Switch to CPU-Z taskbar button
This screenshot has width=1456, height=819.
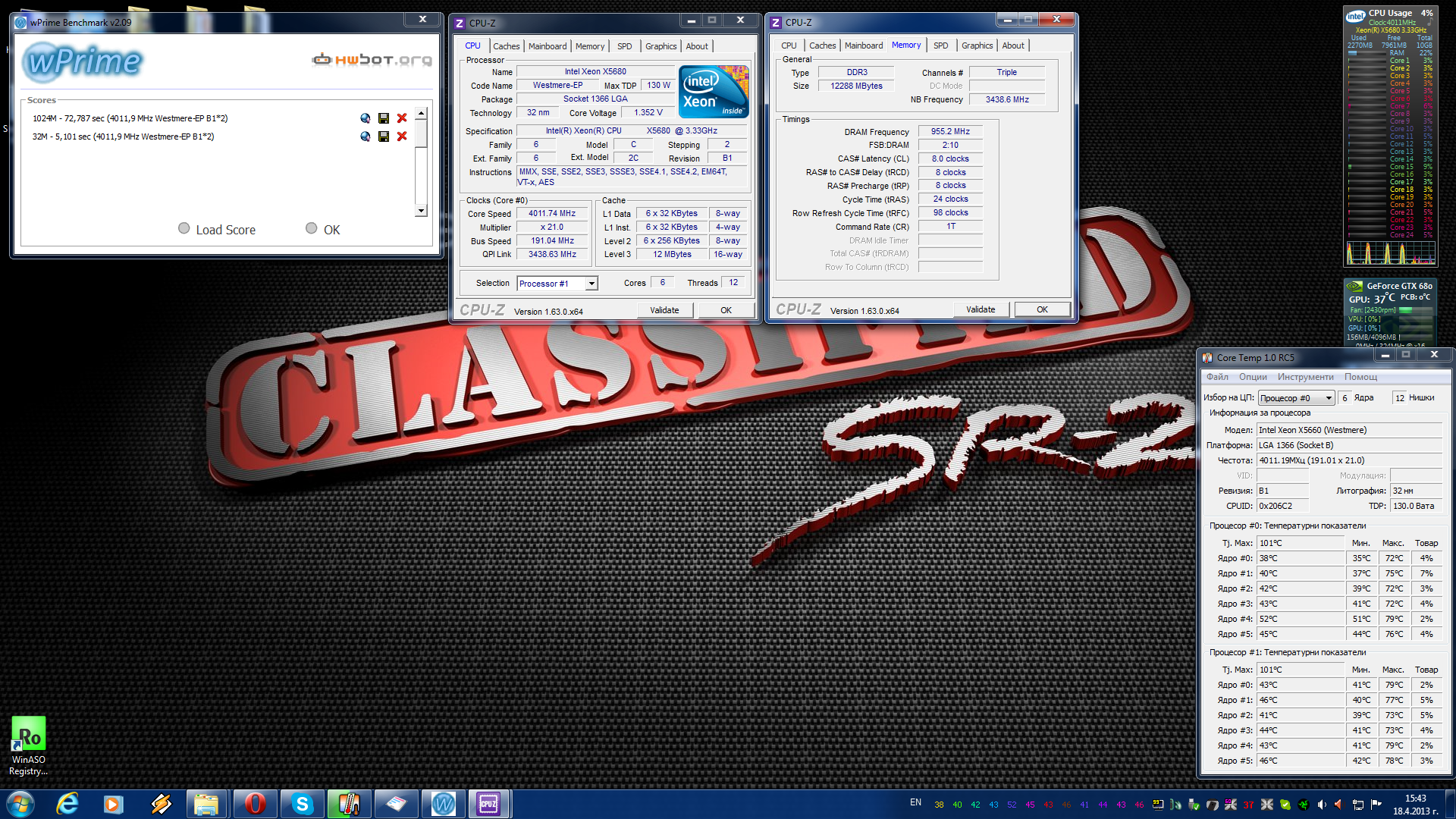pos(489,804)
